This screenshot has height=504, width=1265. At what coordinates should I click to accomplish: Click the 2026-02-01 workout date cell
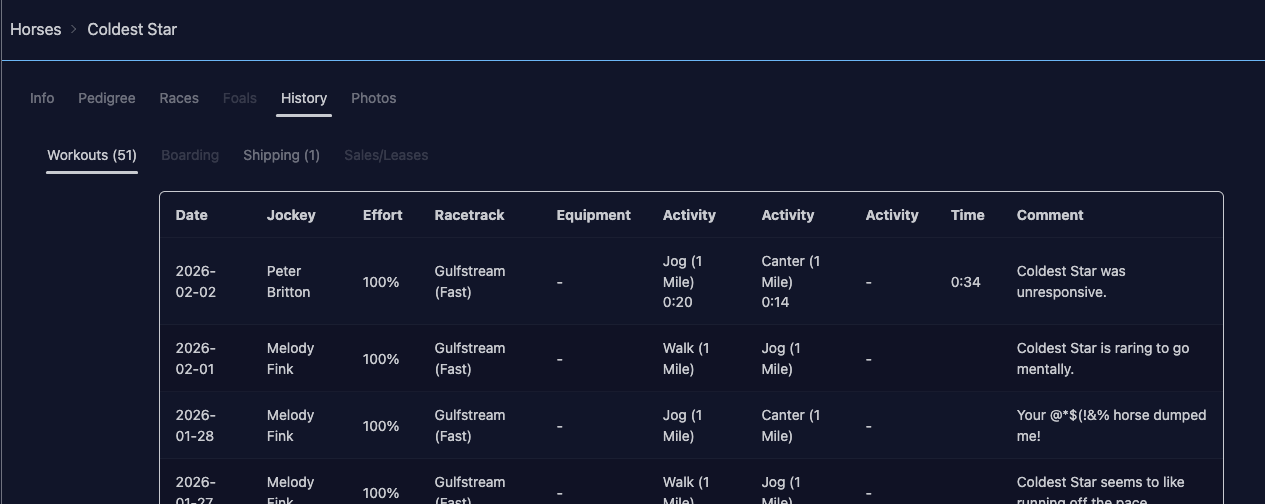(x=196, y=359)
